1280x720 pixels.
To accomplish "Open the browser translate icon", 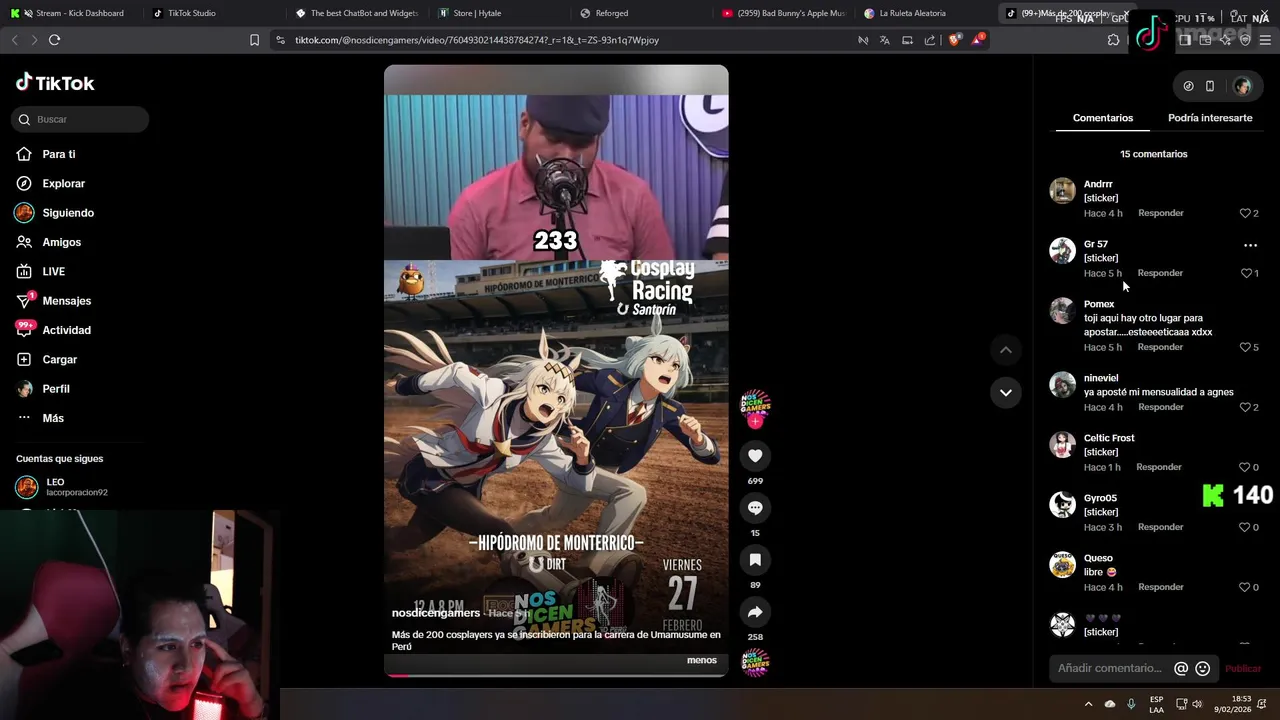I will (x=884, y=40).
